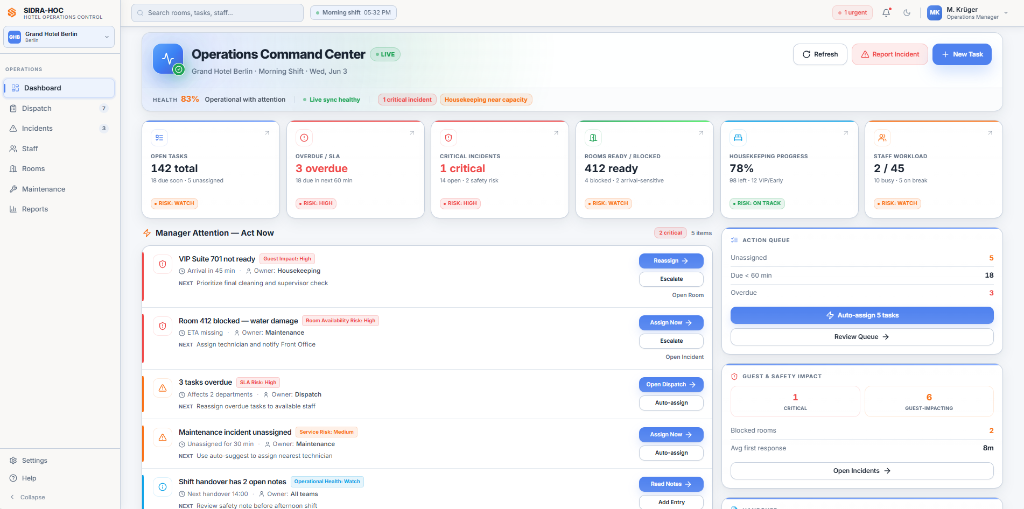Viewport: 1024px width, 509px height.
Task: Click Report Incident button
Action: (x=889, y=54)
